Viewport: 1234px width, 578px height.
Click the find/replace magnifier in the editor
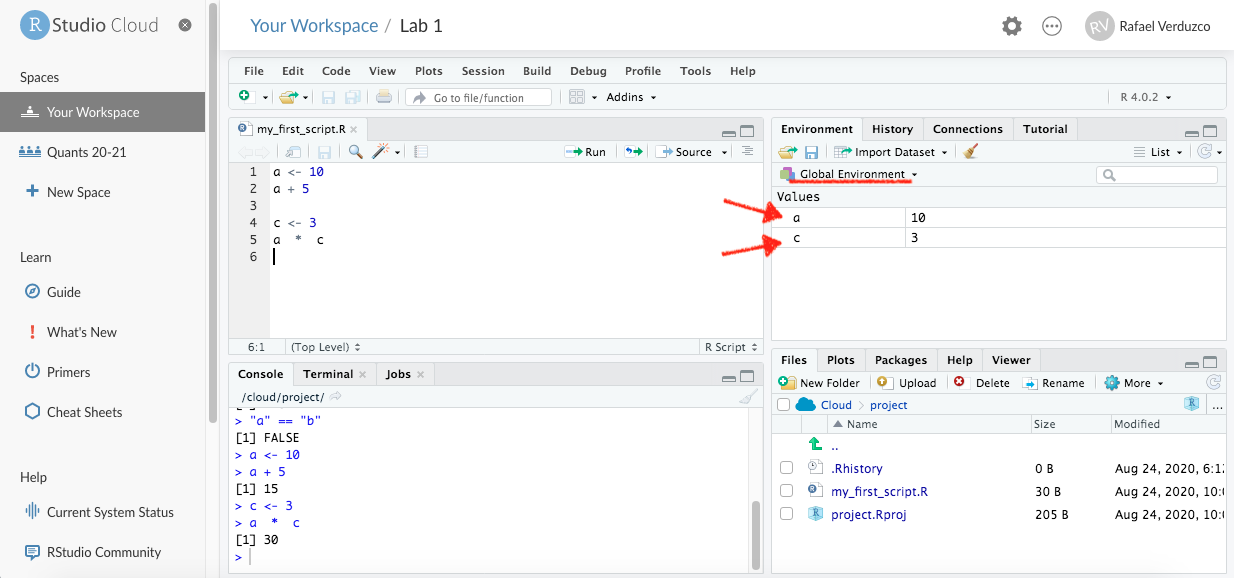tap(355, 152)
